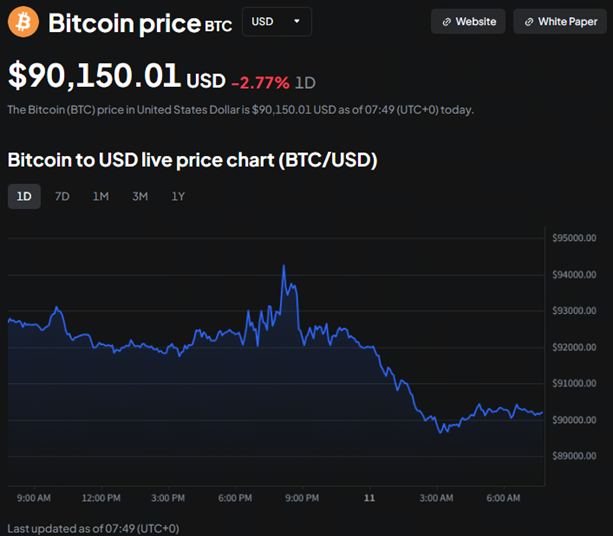Click the -2.77% daily change indicator
This screenshot has height=536, width=613.
[260, 81]
